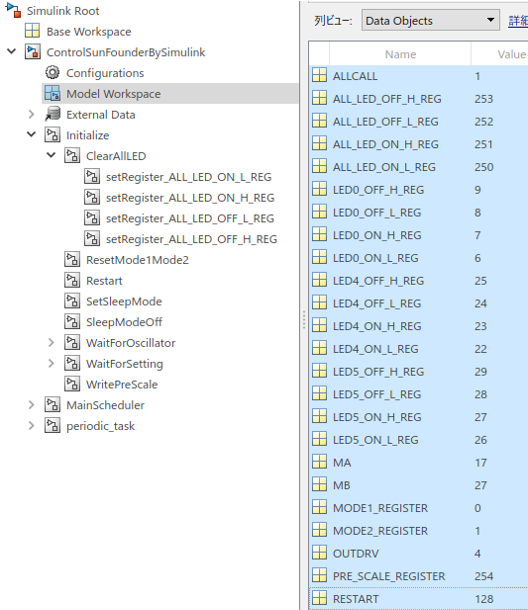The height and width of the screenshot is (610, 528).
Task: Select the ResetMode1Mode2 tree item
Action: (137, 260)
